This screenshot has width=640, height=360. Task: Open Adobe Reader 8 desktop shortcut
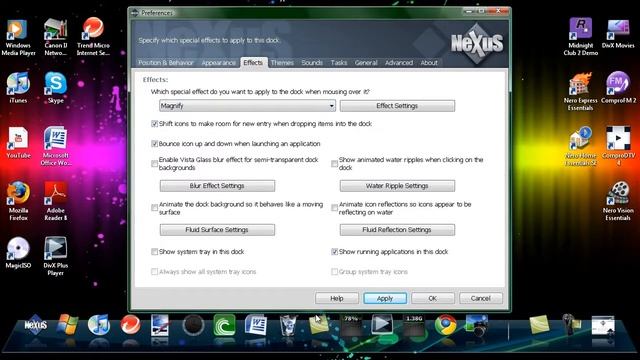pyautogui.click(x=56, y=201)
